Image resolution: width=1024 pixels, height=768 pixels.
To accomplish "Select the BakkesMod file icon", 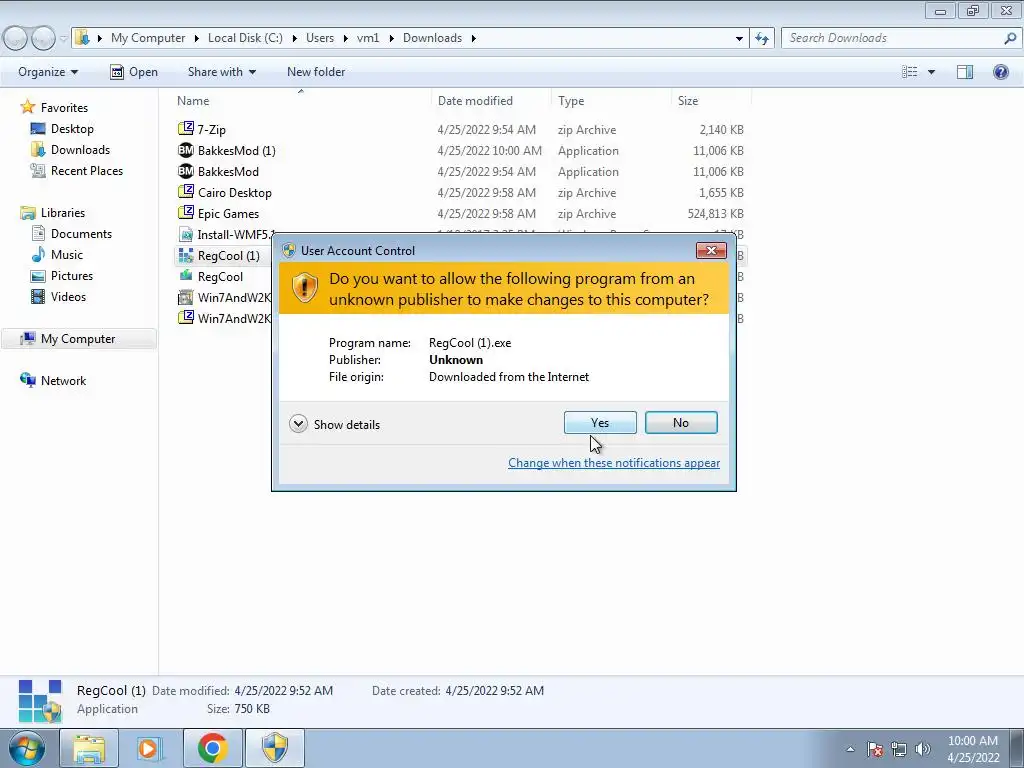I will click(x=185, y=171).
